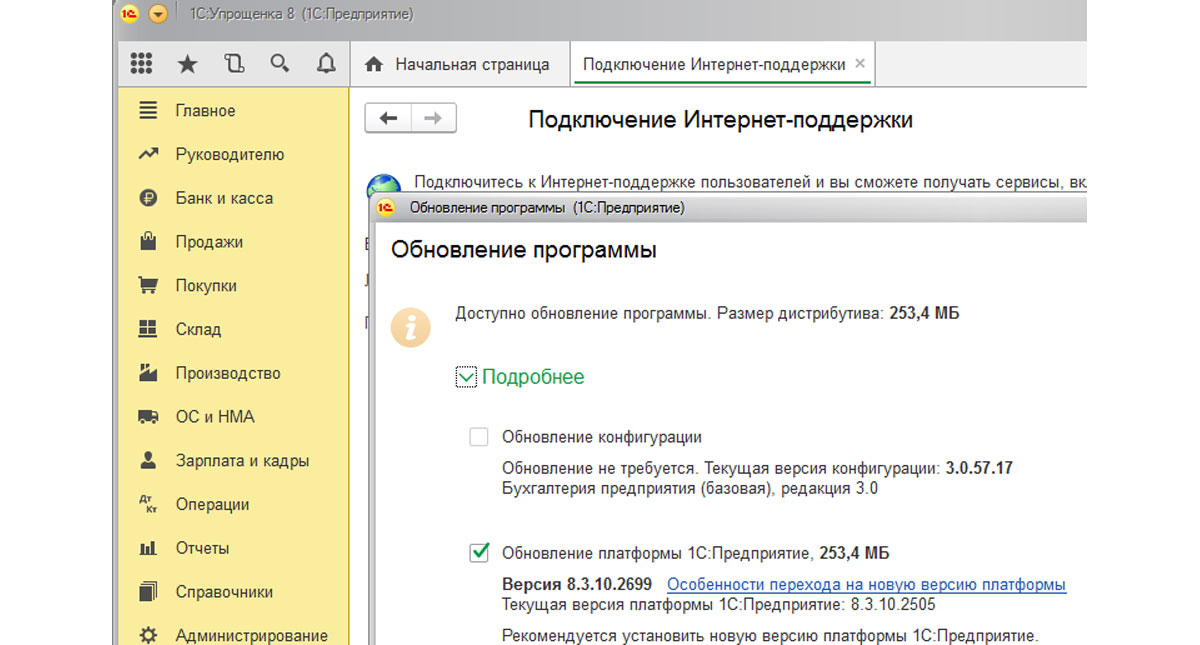Click the Бухгалтерия предприятия (базовая), редакция 3.0 text
1200x645 pixels.
tap(690, 488)
